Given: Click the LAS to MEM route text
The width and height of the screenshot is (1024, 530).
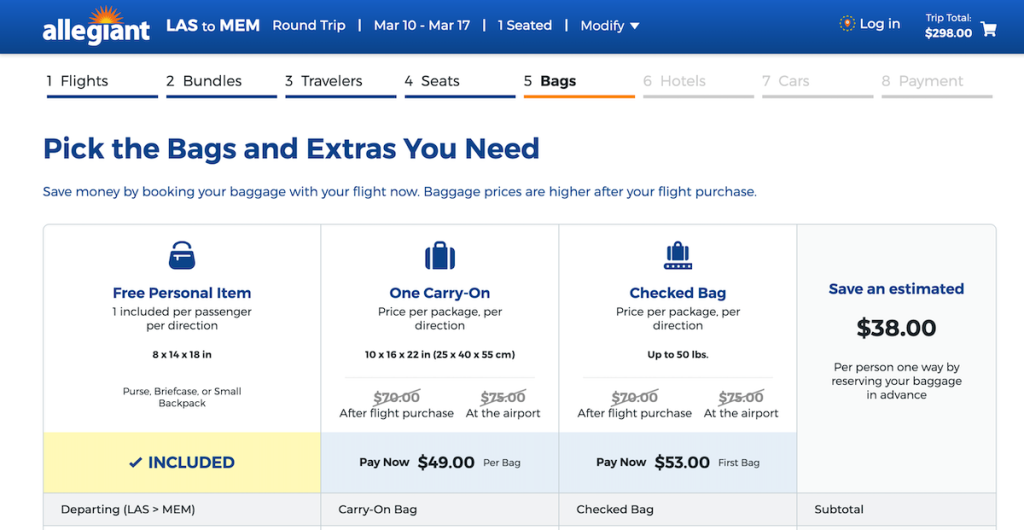Looking at the screenshot, I should [213, 25].
